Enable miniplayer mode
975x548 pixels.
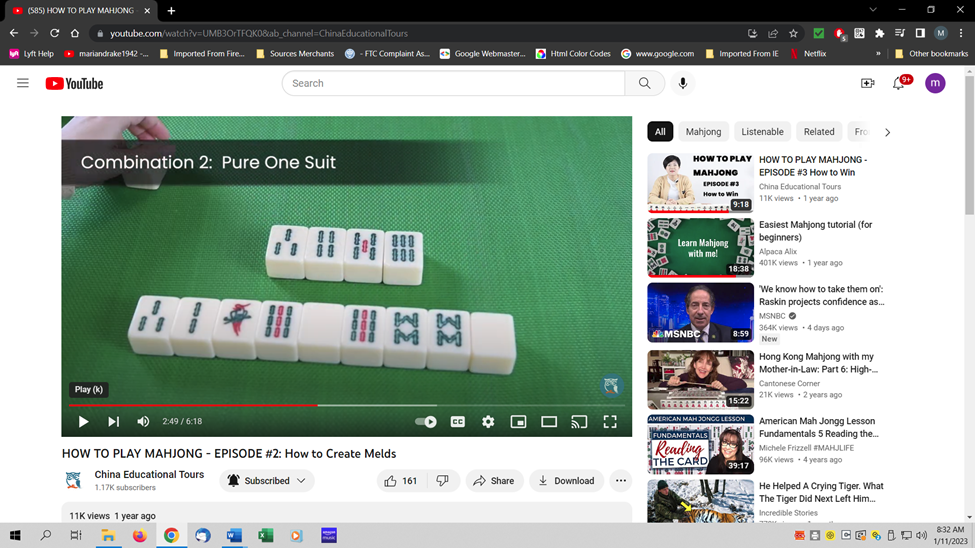(x=518, y=422)
